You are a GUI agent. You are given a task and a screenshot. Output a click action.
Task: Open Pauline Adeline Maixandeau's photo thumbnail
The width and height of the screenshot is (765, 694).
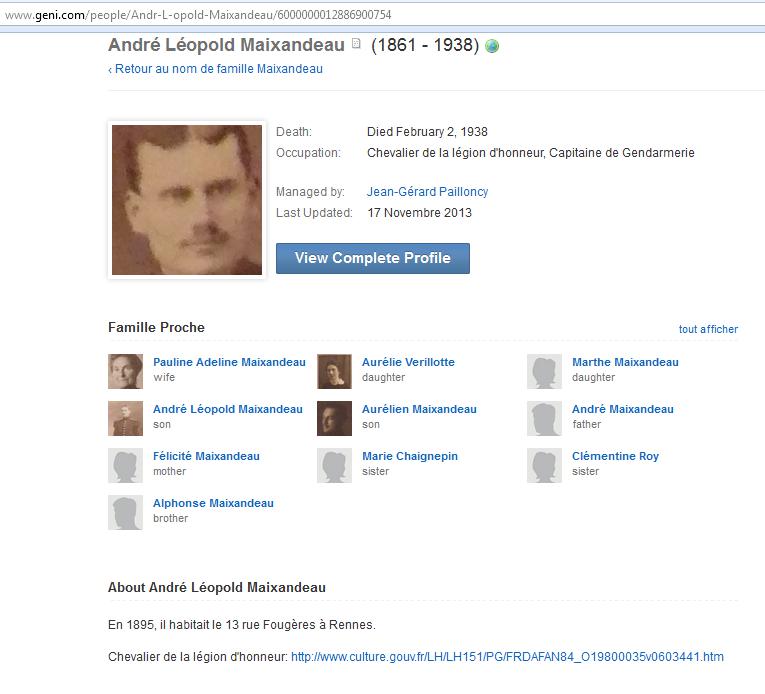125,371
